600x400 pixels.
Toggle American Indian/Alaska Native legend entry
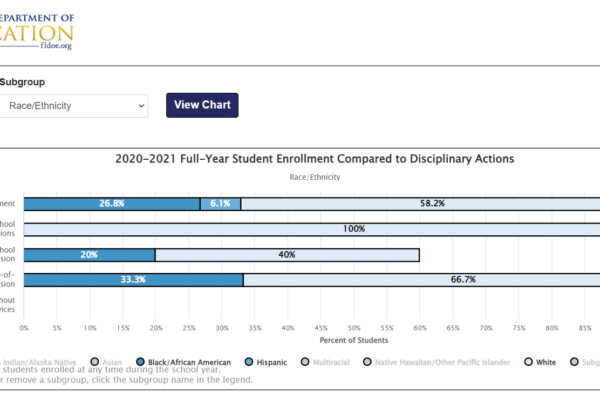(x=38, y=362)
